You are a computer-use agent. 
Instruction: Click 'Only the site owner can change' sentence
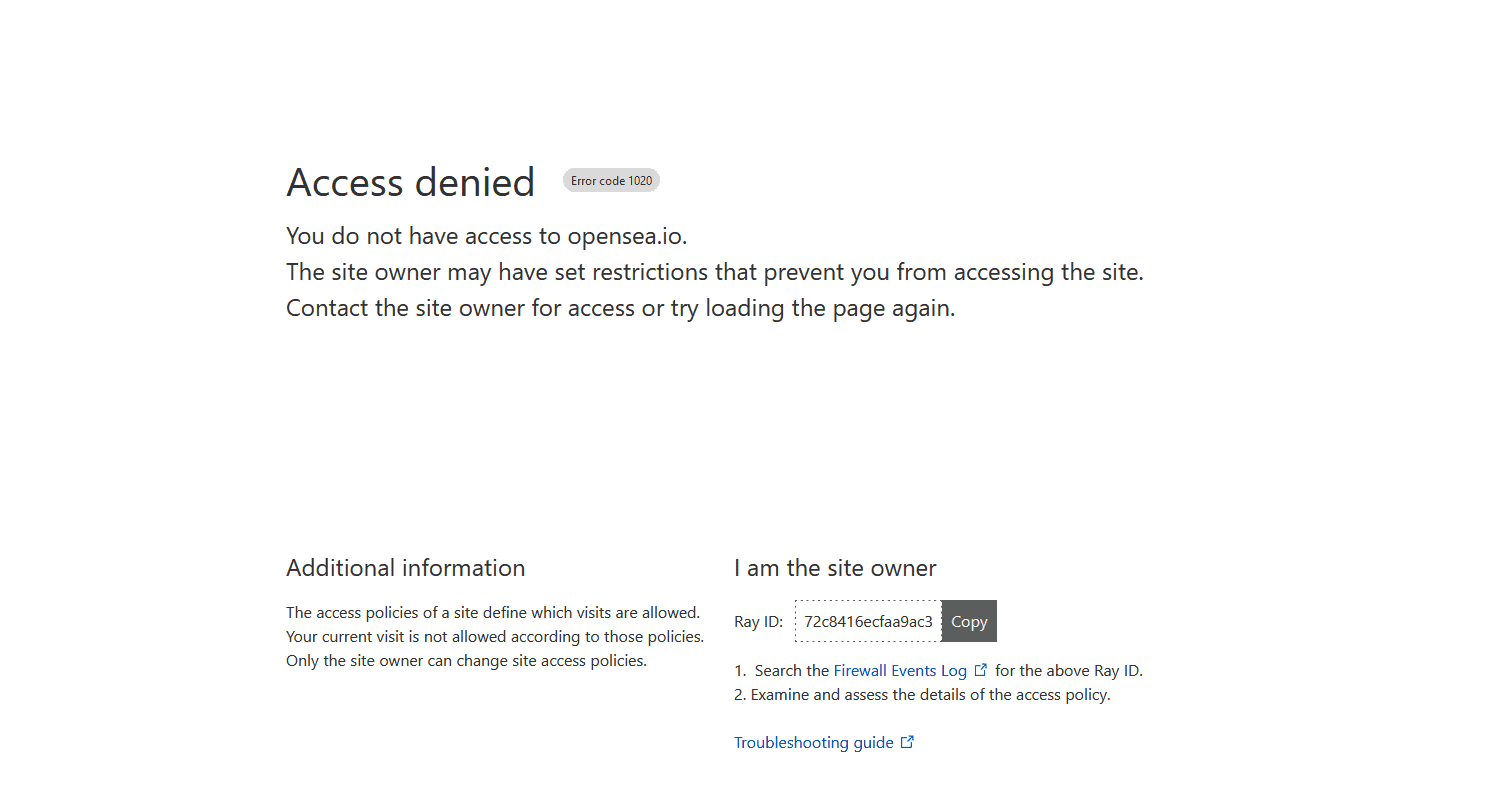(466, 661)
